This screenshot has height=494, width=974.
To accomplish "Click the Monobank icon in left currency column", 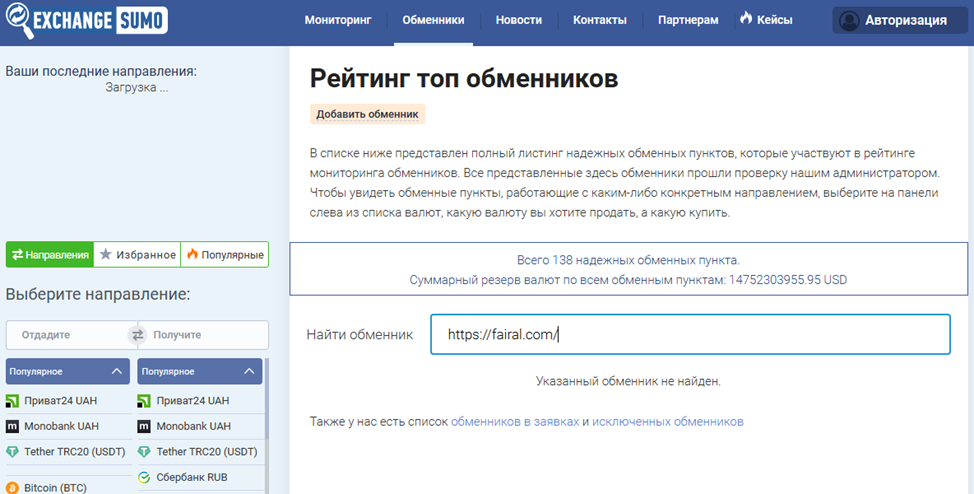I will point(12,426).
